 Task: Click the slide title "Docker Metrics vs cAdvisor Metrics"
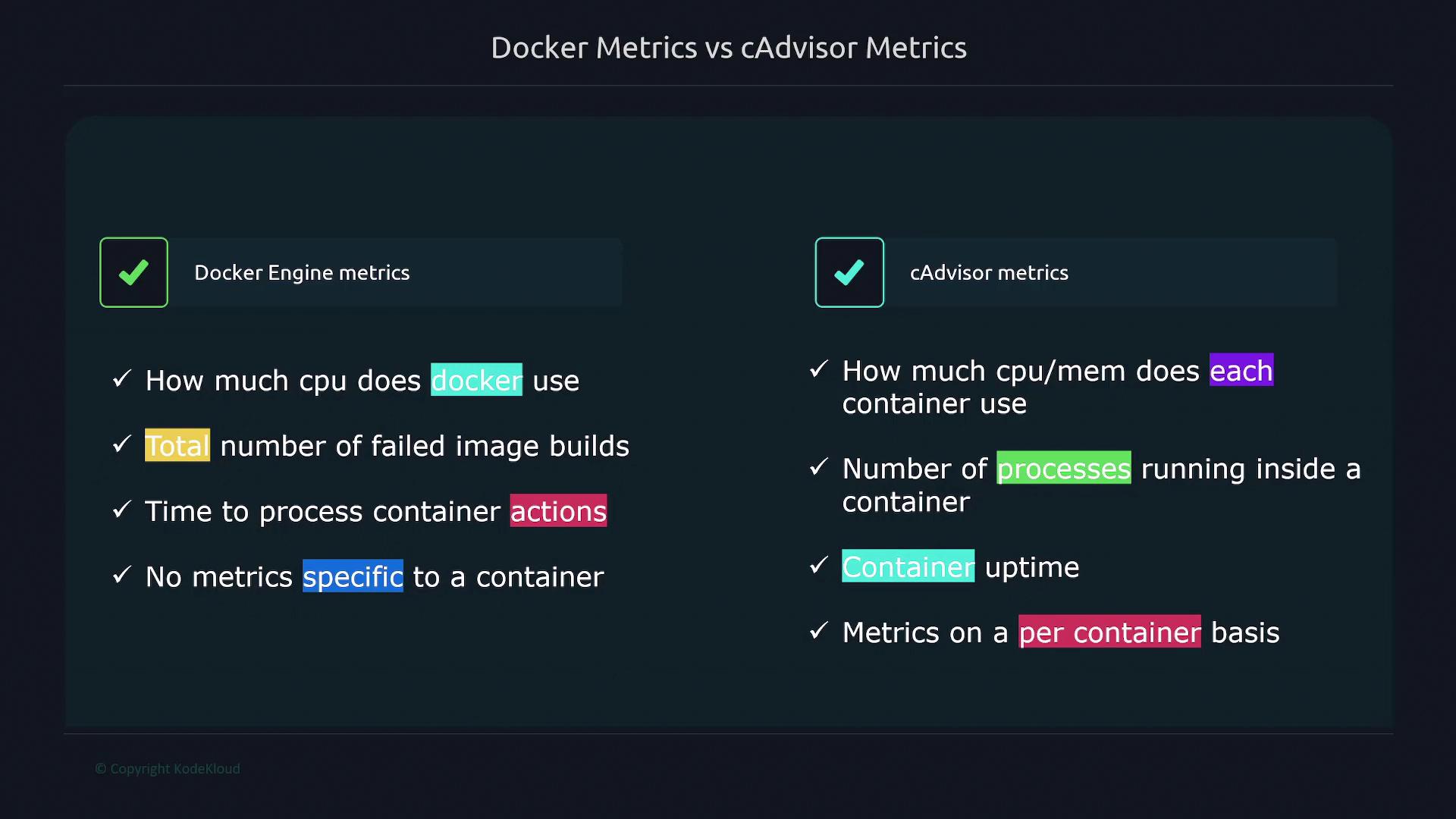coord(728,48)
